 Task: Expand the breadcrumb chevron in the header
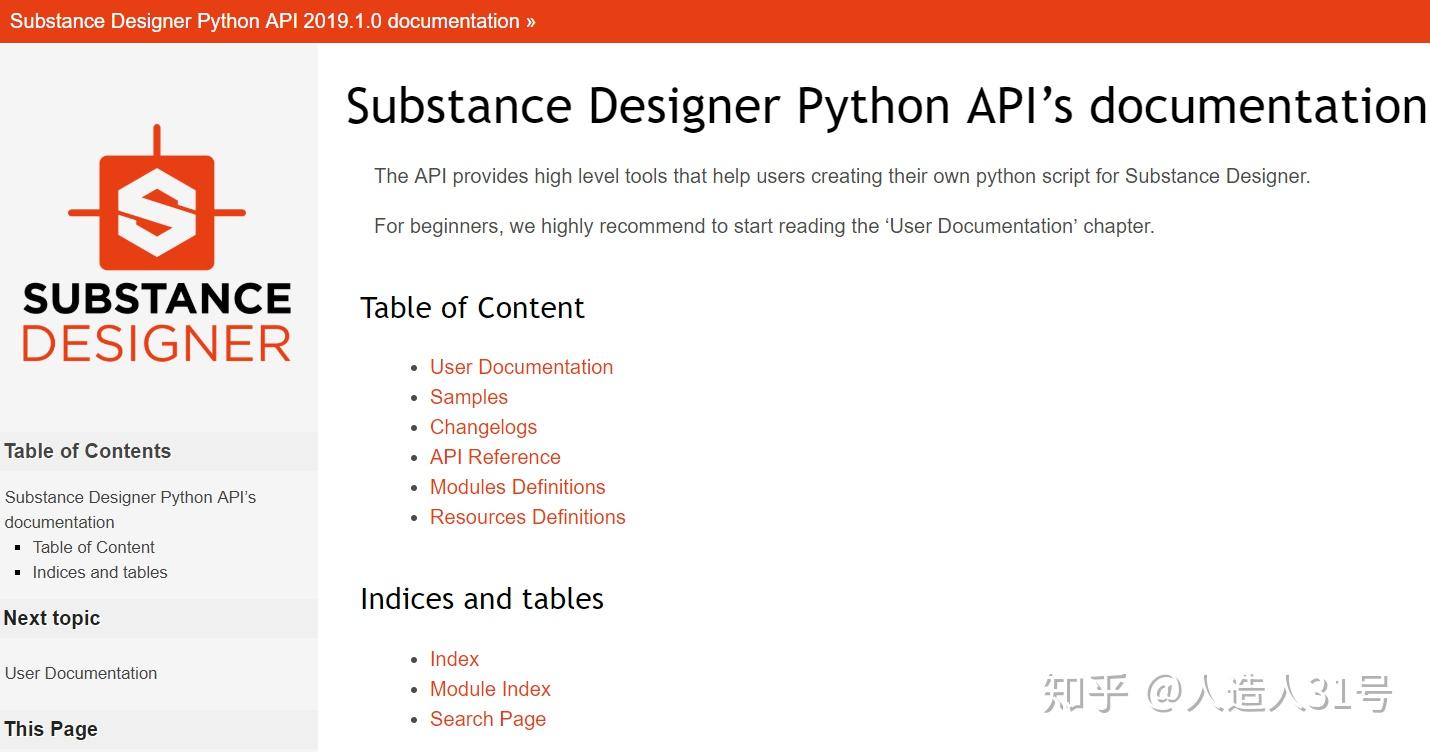[x=532, y=20]
